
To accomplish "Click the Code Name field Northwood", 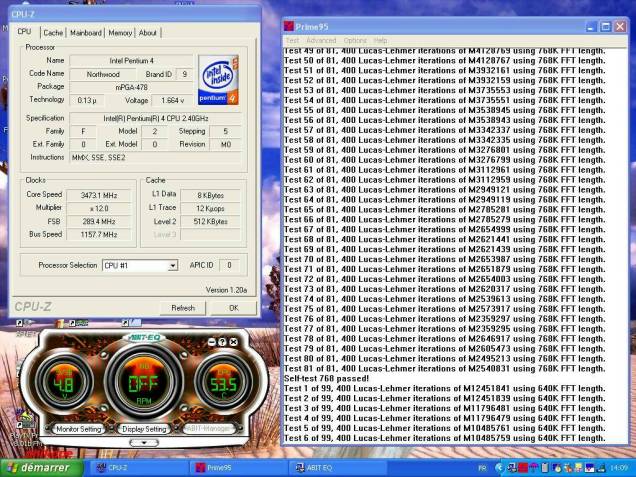I will click(103, 74).
